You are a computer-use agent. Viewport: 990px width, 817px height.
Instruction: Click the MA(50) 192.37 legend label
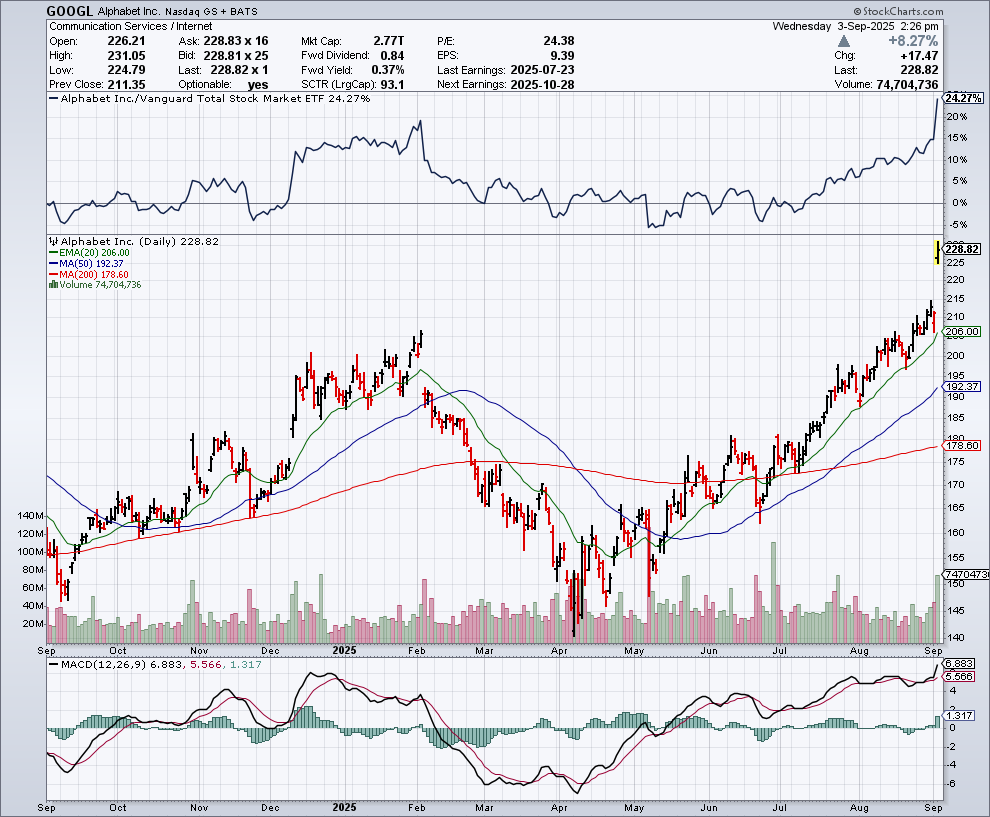click(x=92, y=263)
